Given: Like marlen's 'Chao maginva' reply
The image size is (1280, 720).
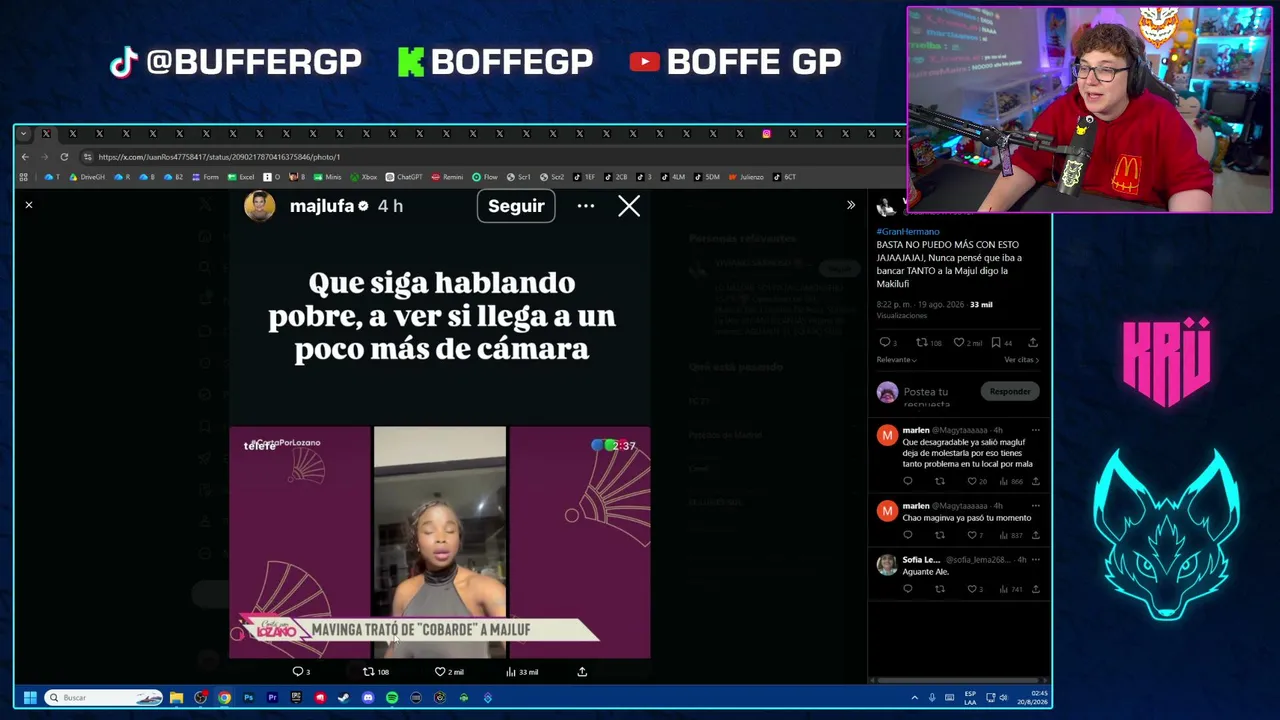Looking at the screenshot, I should 971,536.
